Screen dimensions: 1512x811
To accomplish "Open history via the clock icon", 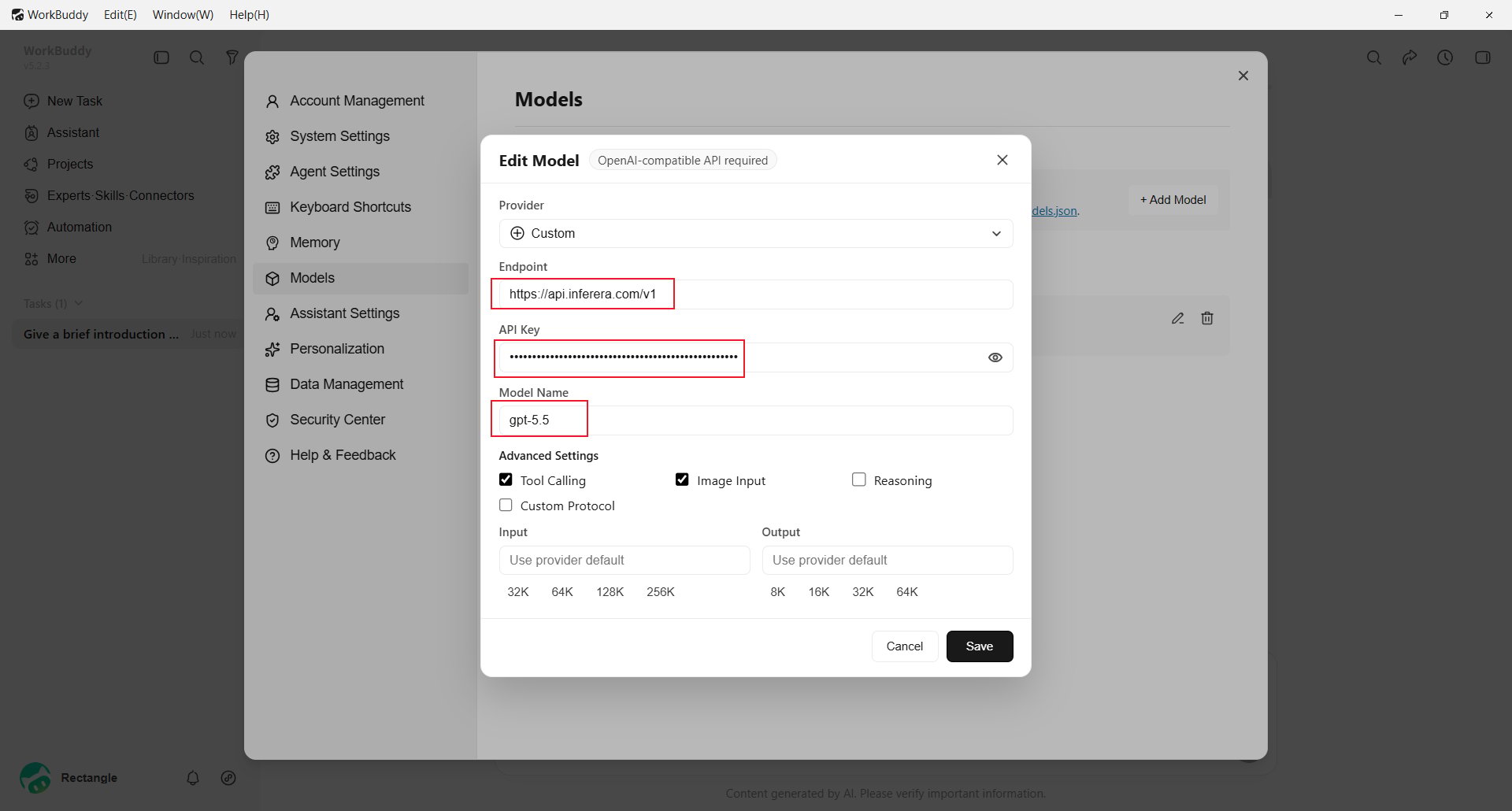I will (x=1445, y=57).
